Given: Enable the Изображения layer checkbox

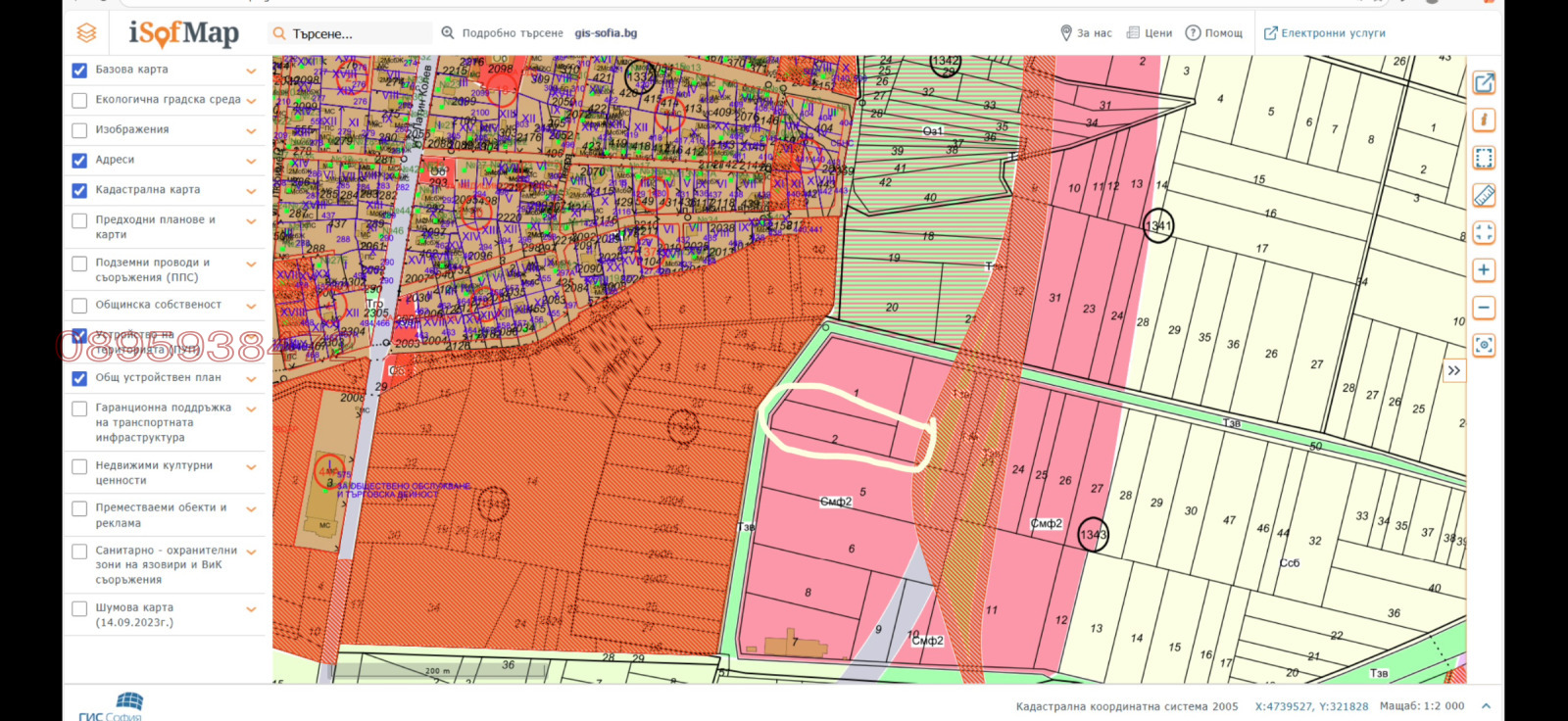Looking at the screenshot, I should pyautogui.click(x=79, y=130).
